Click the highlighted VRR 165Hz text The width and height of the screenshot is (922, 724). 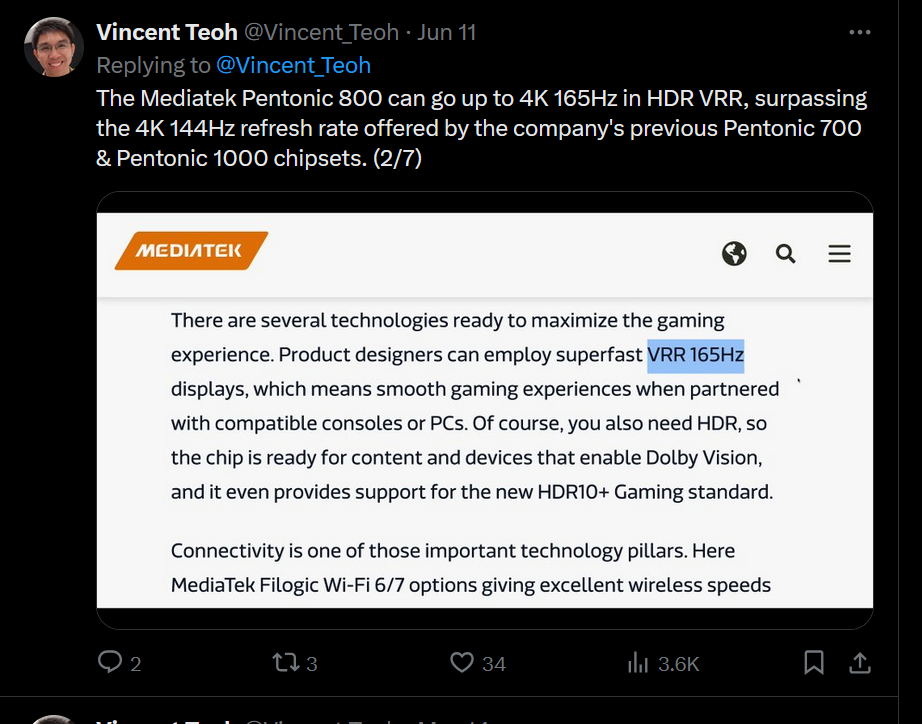click(695, 355)
